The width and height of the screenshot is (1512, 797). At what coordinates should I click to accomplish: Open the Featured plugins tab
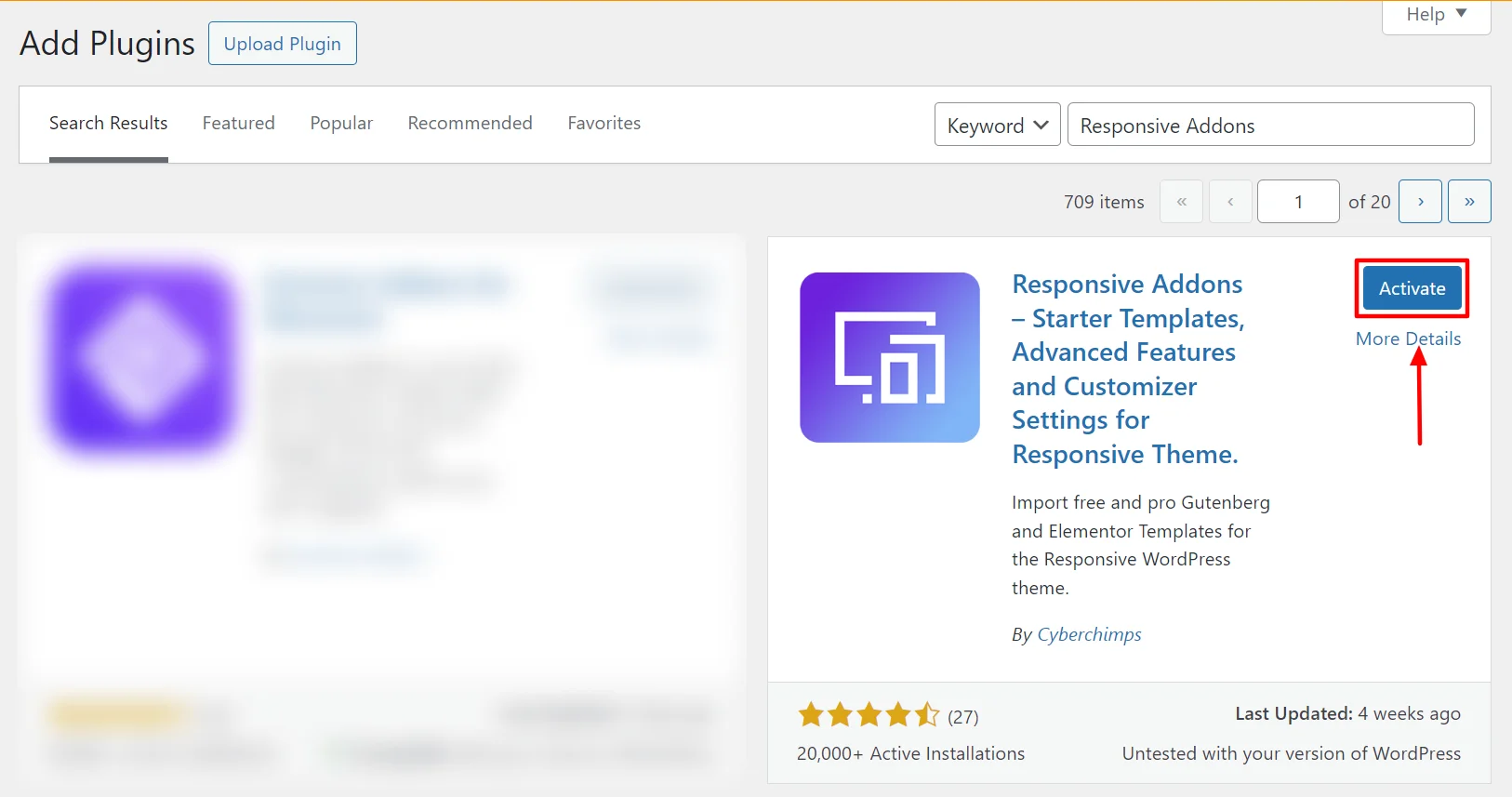tap(239, 124)
